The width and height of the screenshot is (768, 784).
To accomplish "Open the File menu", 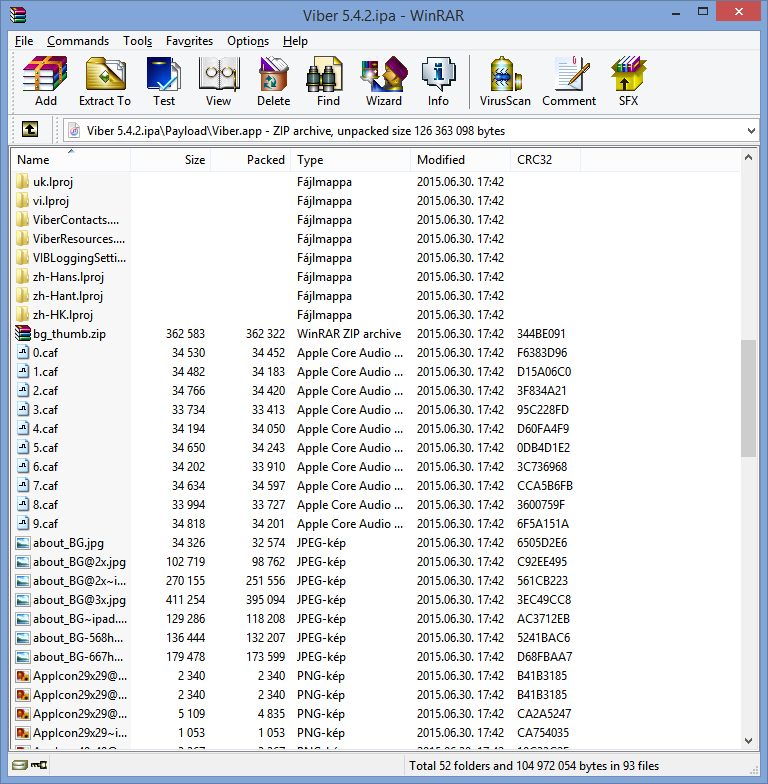I will pyautogui.click(x=24, y=41).
